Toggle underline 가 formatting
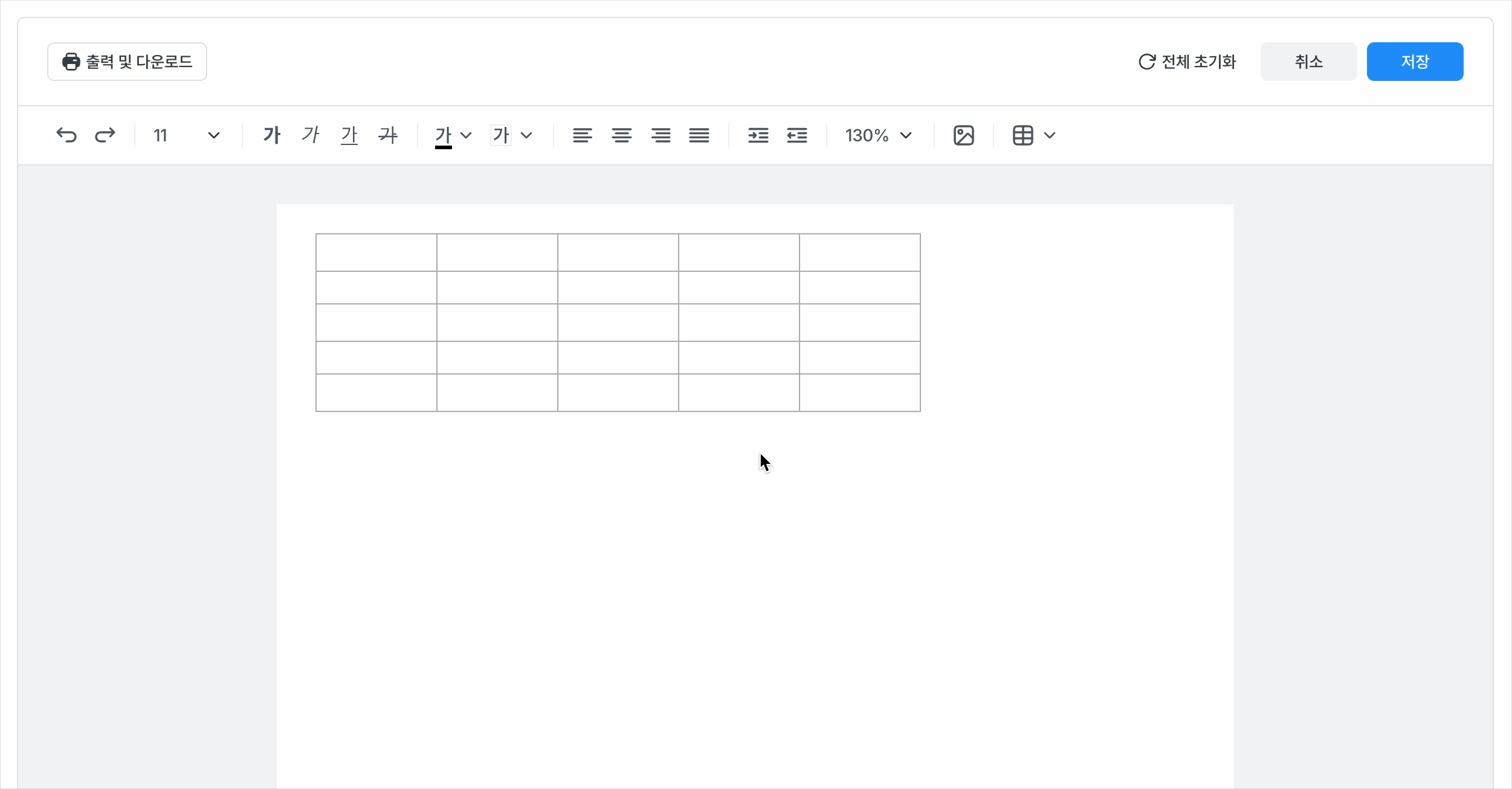1512x789 pixels. [349, 135]
